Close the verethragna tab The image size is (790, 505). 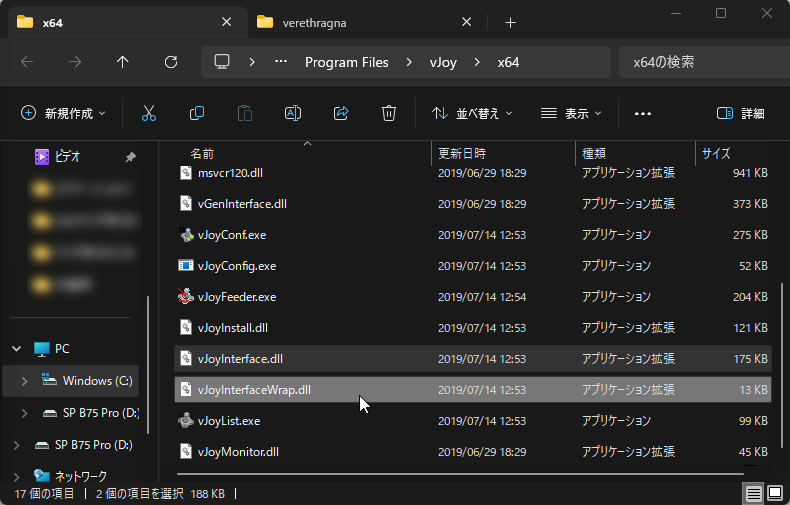(x=467, y=22)
